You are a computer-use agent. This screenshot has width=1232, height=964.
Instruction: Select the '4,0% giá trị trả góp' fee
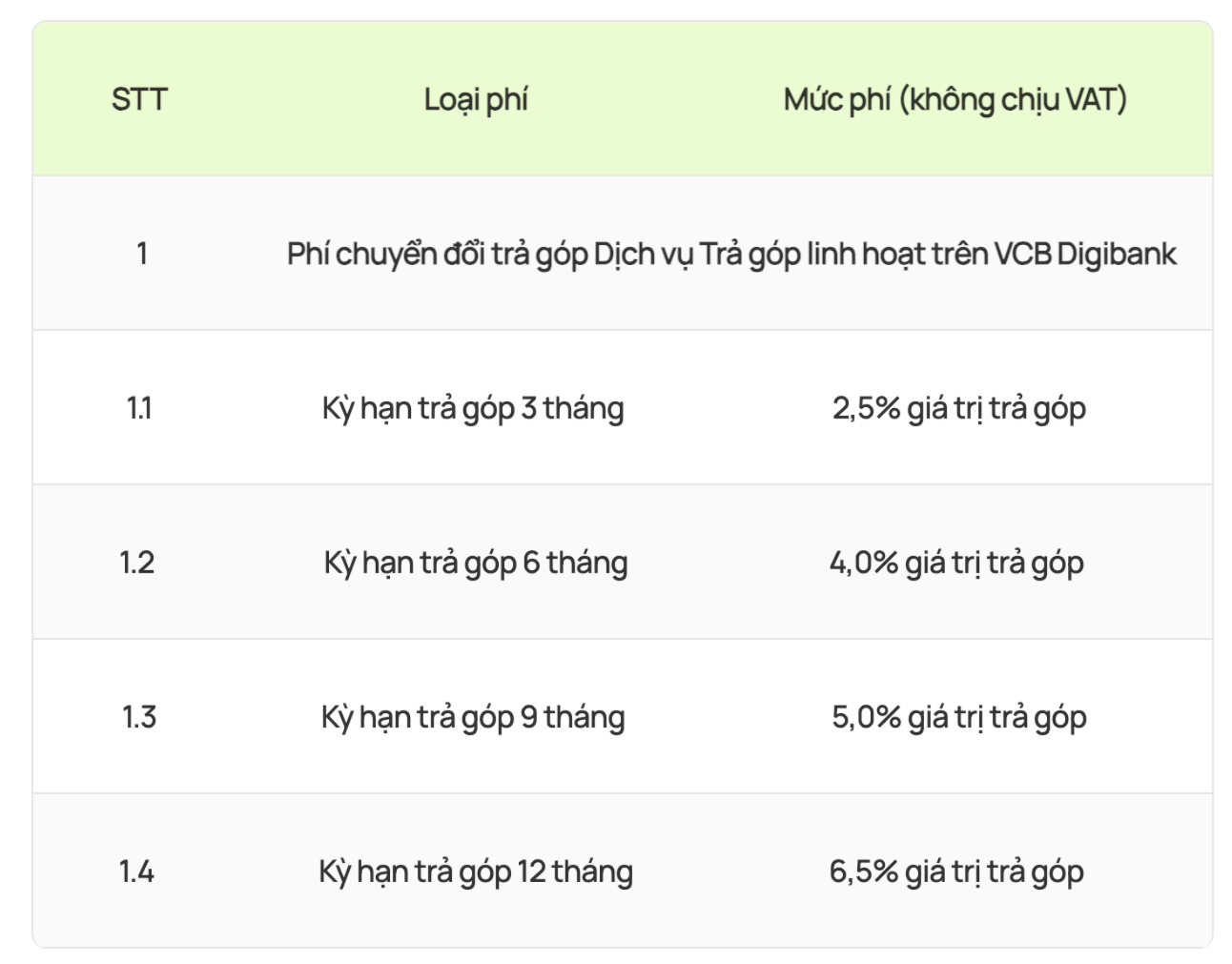(x=956, y=563)
